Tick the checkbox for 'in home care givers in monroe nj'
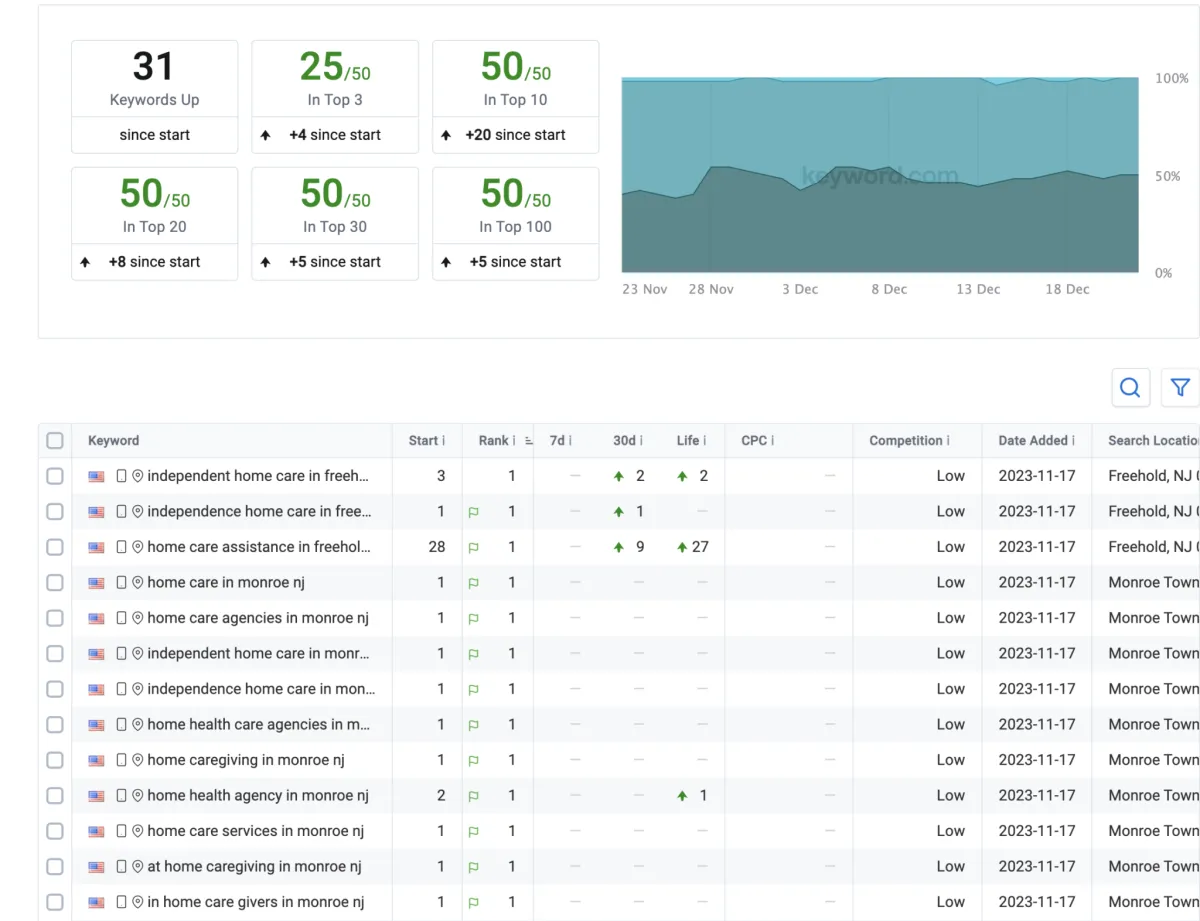This screenshot has height=921, width=1200. coord(55,902)
